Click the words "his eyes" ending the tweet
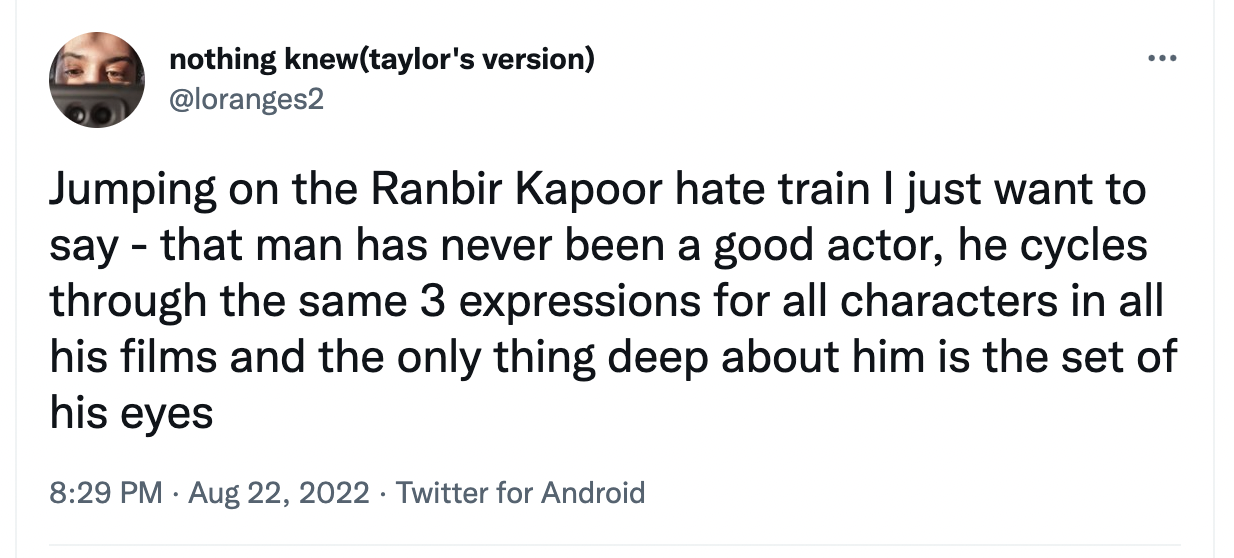The image size is (1234, 558). [x=131, y=411]
